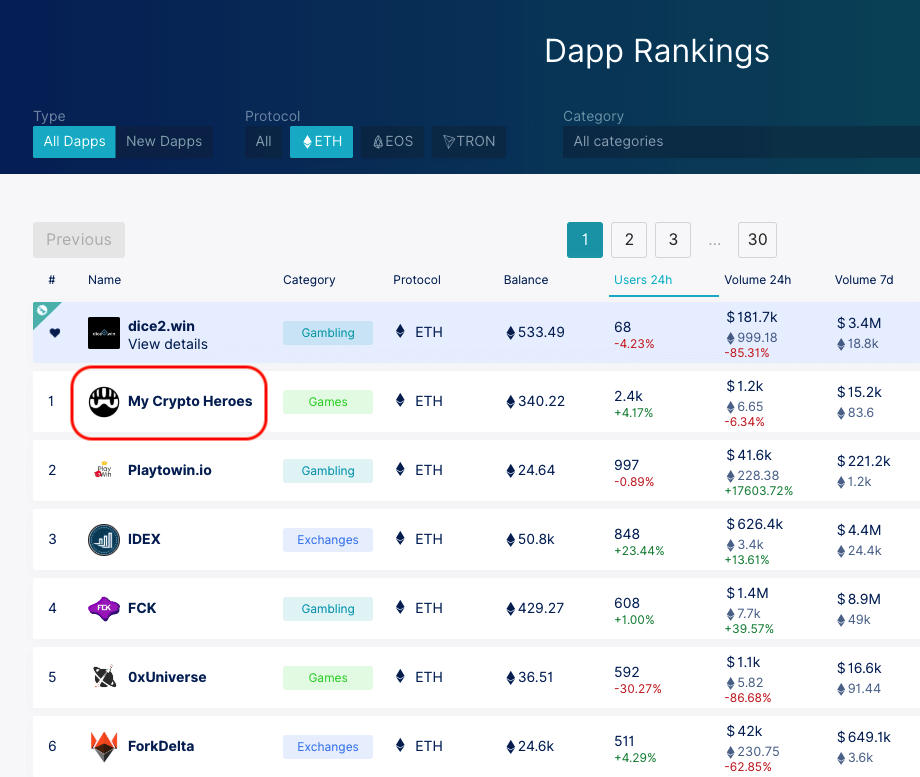Click the Name column header

(104, 280)
